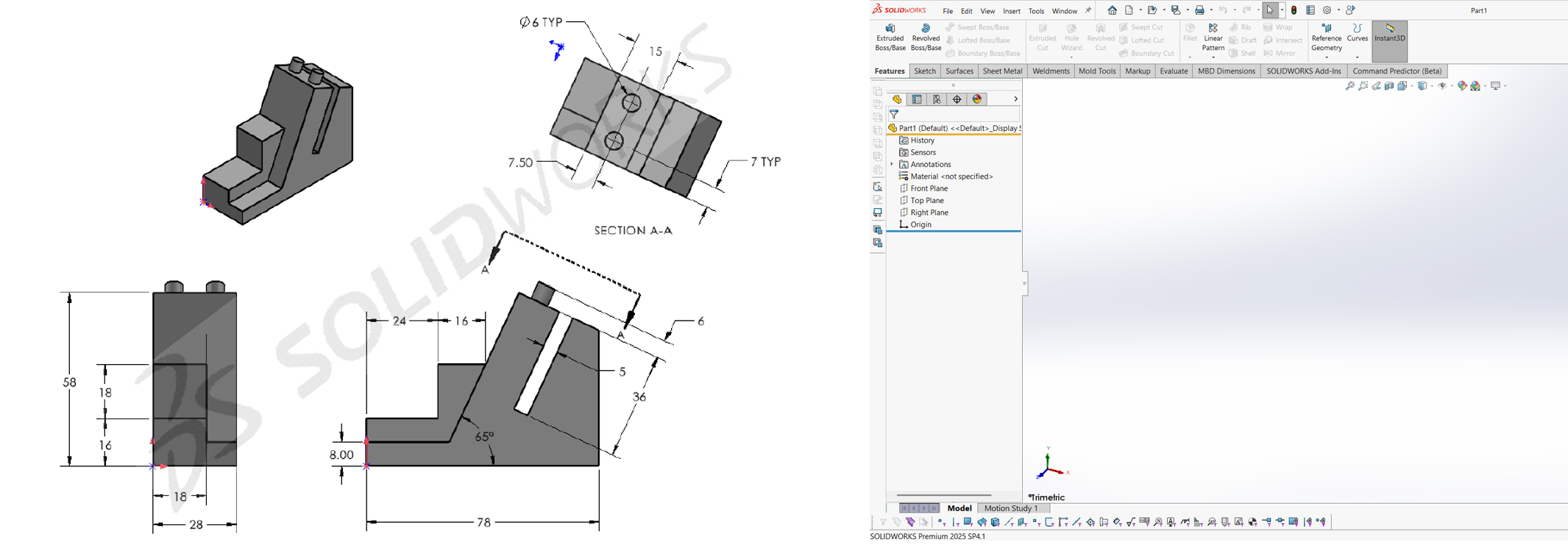1568x545 pixels.
Task: Click the Lofted Boss/Base button
Action: (978, 40)
